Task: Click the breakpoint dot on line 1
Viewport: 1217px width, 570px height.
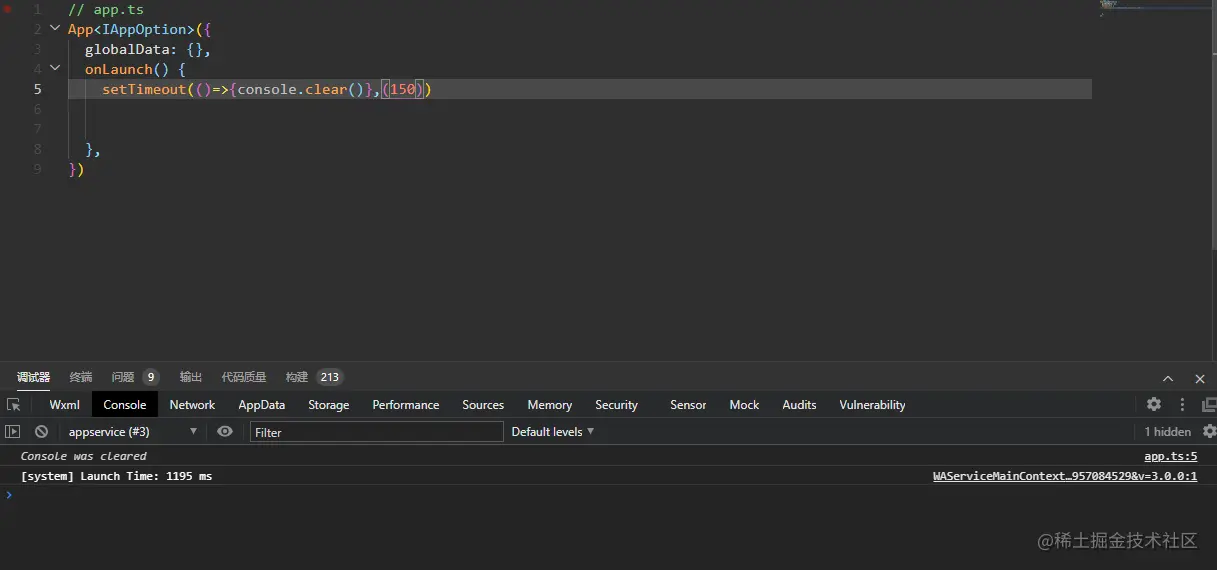Action: point(7,9)
